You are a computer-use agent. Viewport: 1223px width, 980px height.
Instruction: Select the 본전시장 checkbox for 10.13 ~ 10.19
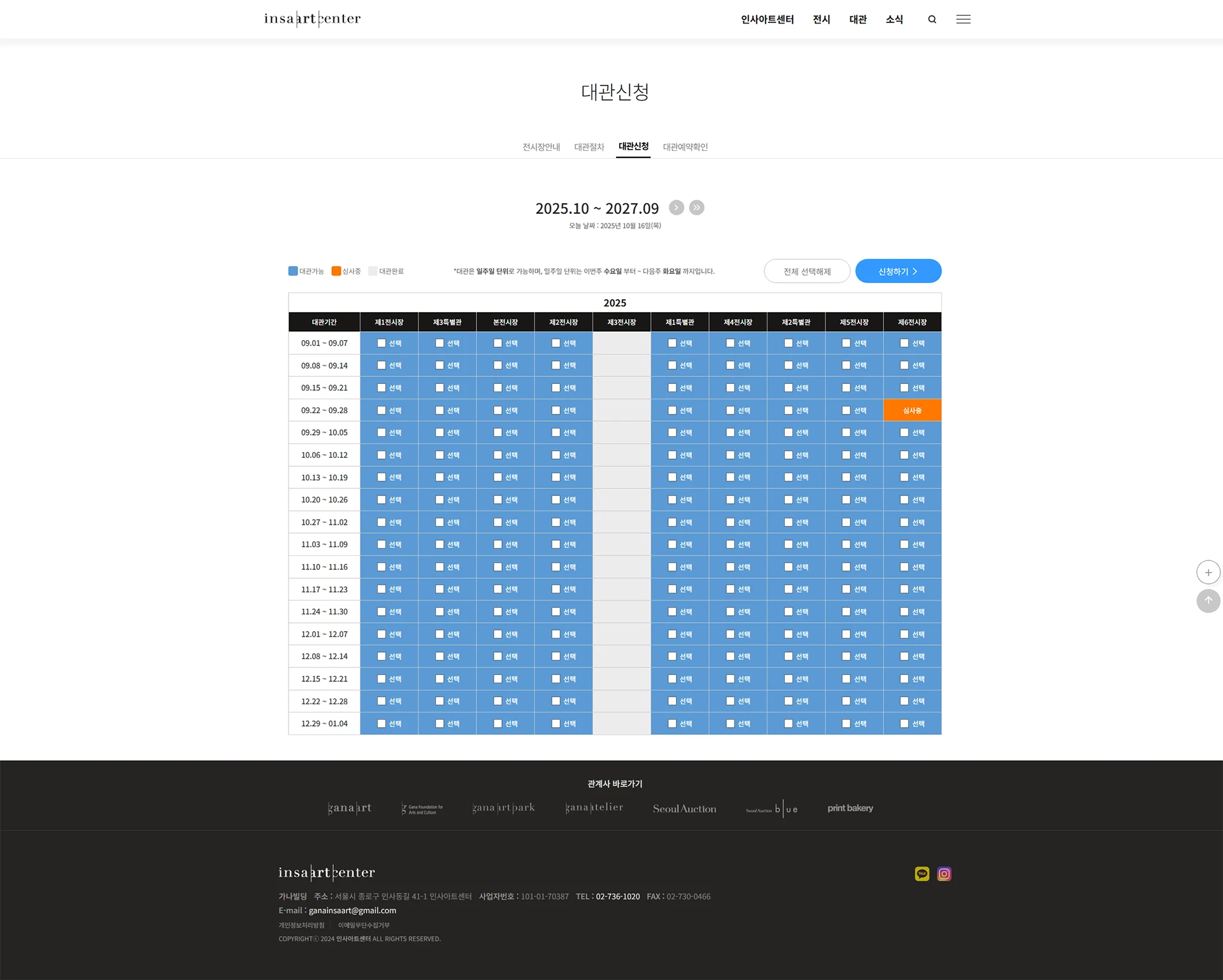click(x=497, y=477)
